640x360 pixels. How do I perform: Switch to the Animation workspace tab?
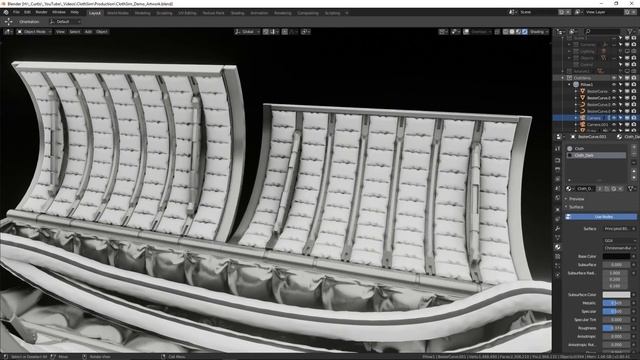259,13
